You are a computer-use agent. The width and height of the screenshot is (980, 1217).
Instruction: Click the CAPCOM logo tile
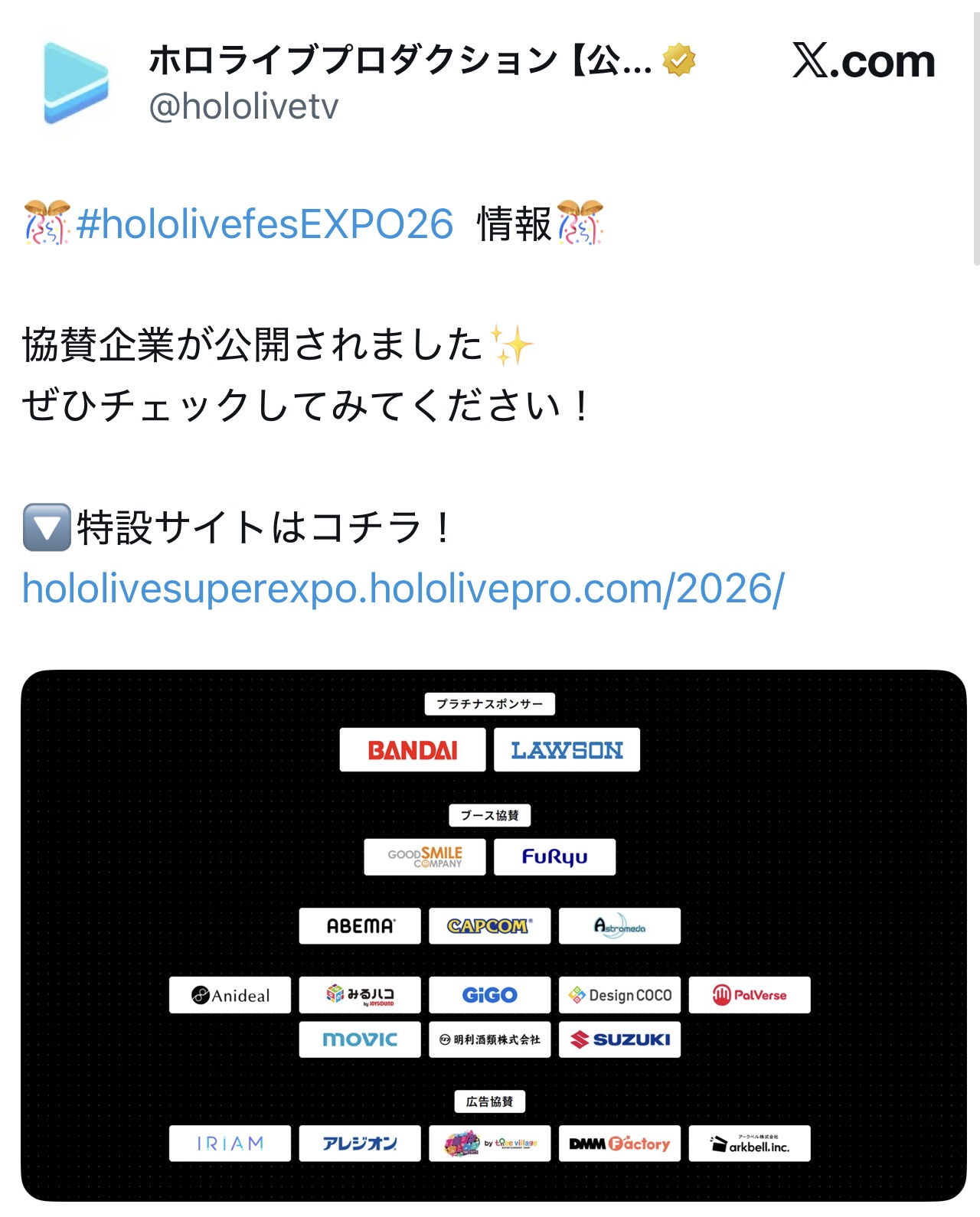[489, 925]
